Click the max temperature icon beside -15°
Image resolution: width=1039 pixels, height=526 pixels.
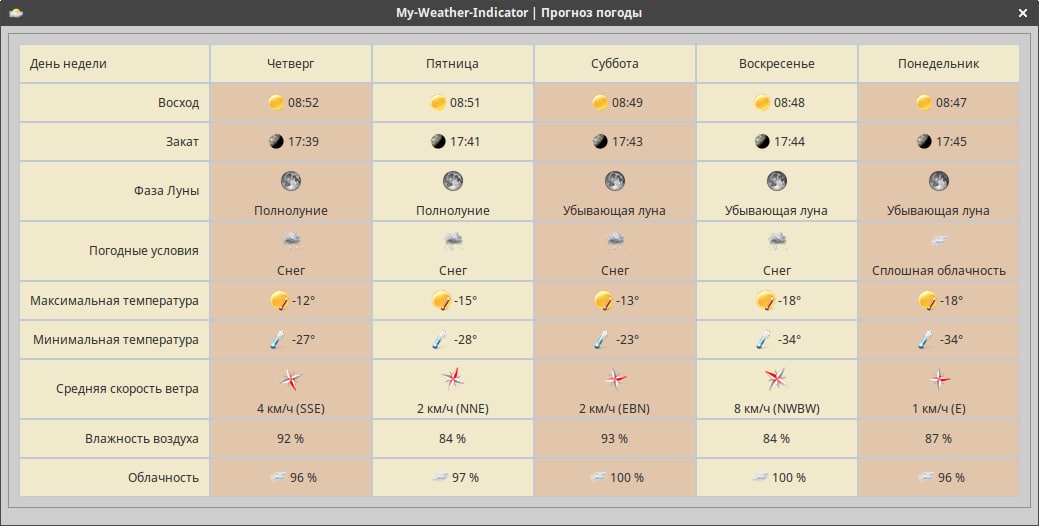click(441, 300)
